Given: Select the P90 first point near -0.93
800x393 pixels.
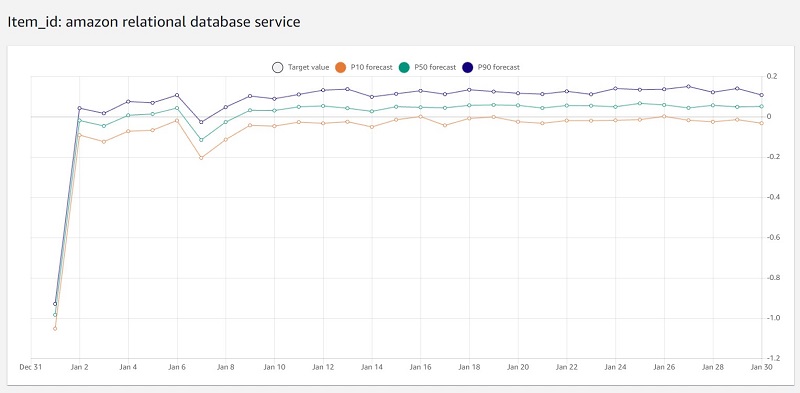Looking at the screenshot, I should (55, 304).
